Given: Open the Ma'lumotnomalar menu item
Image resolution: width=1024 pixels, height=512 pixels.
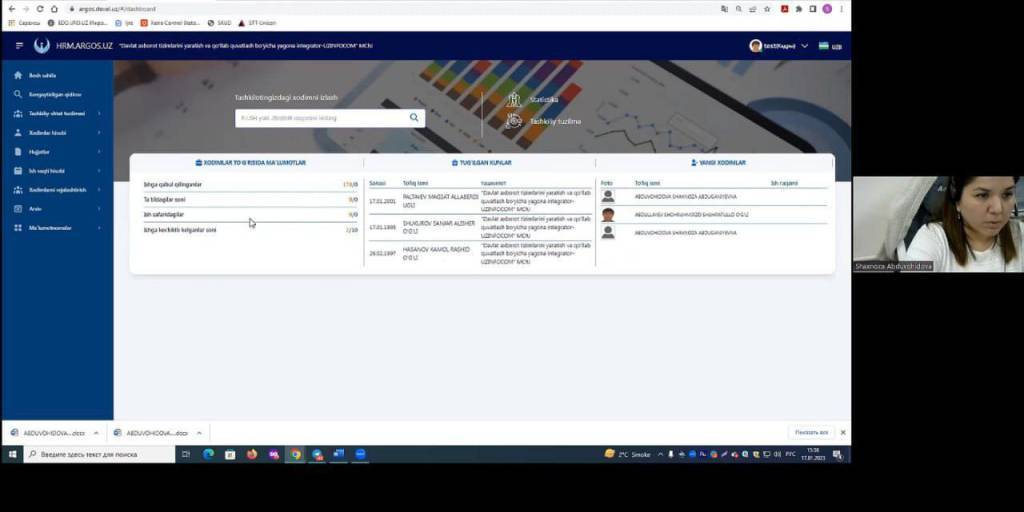Looking at the screenshot, I should 50,228.
